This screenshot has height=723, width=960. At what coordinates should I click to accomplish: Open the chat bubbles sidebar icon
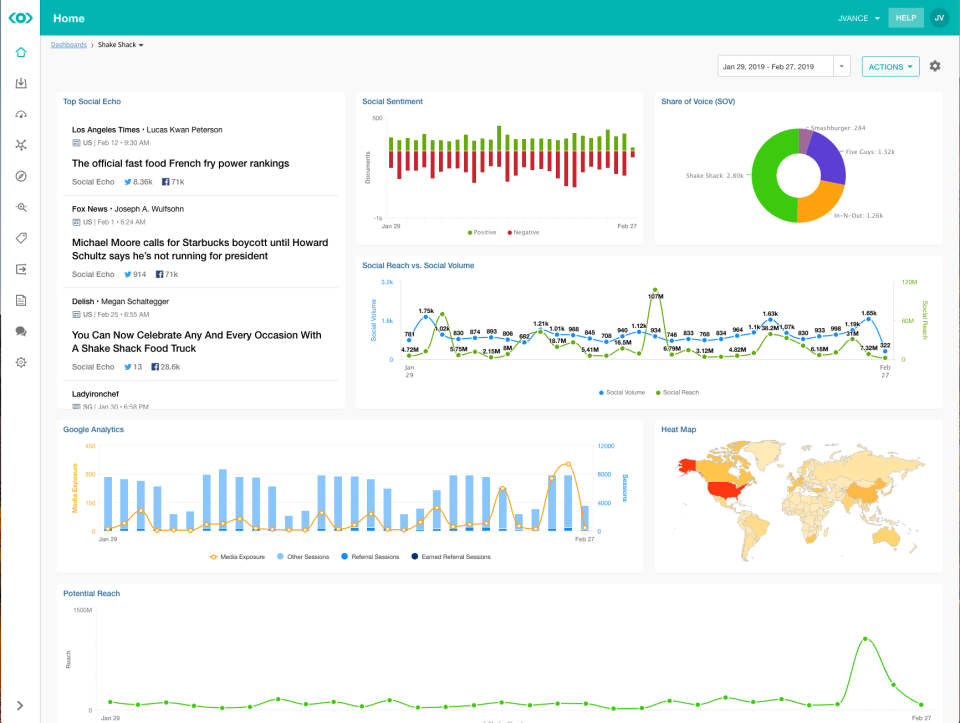click(21, 331)
